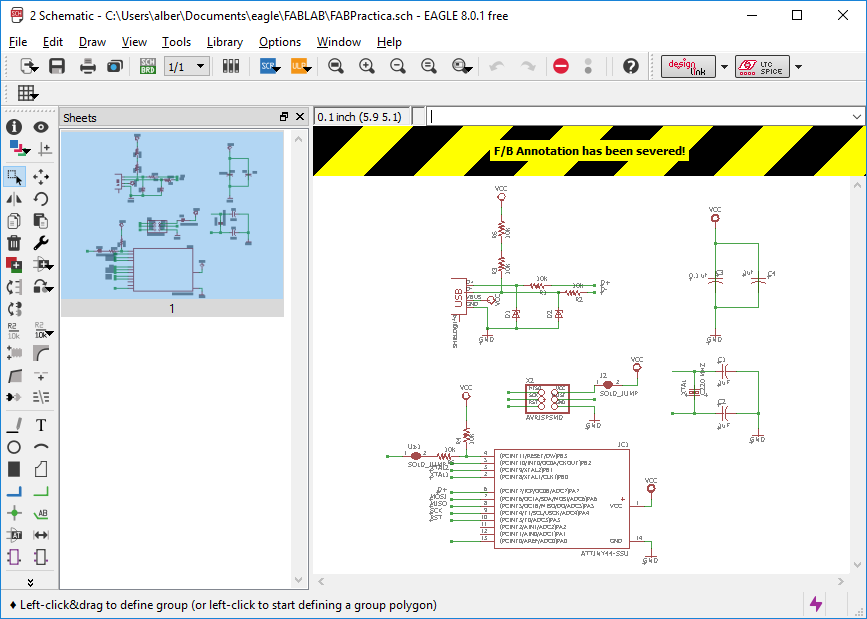This screenshot has height=619, width=867.
Task: Click the Print icon in toolbar
Action: point(88,66)
